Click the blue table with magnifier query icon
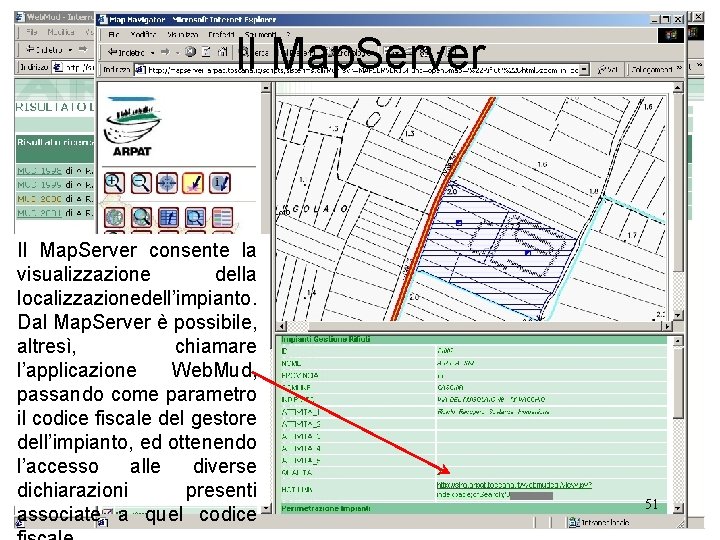The width and height of the screenshot is (720, 540). 195,217
